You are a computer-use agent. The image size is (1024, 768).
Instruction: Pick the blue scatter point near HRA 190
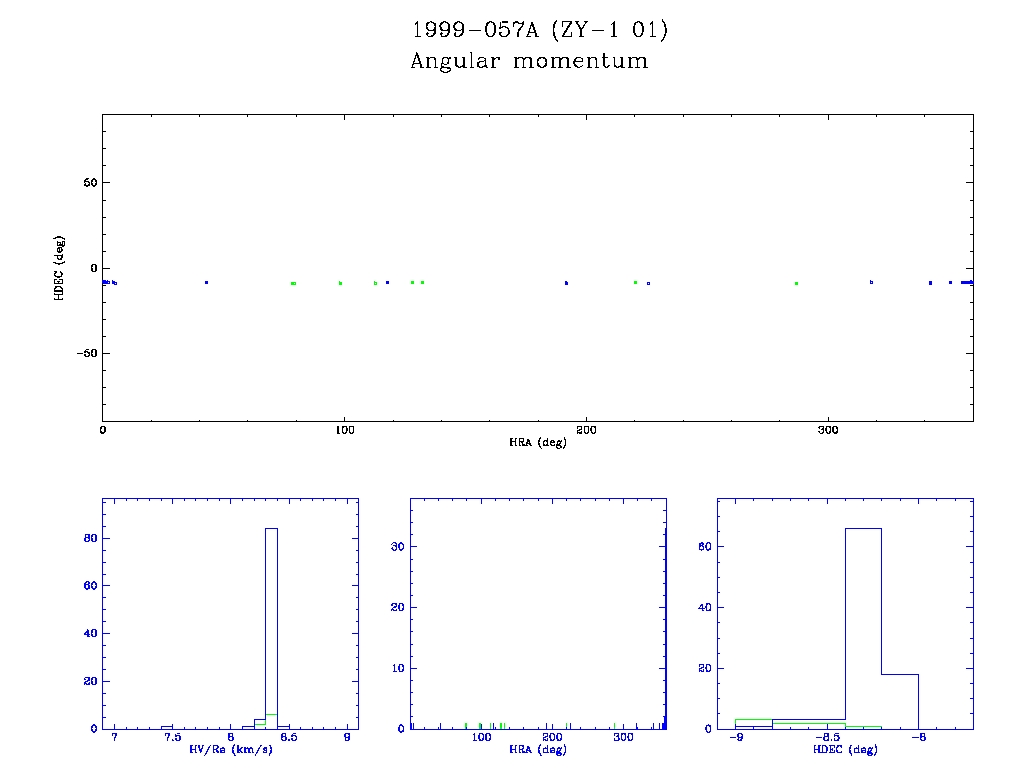(x=566, y=283)
